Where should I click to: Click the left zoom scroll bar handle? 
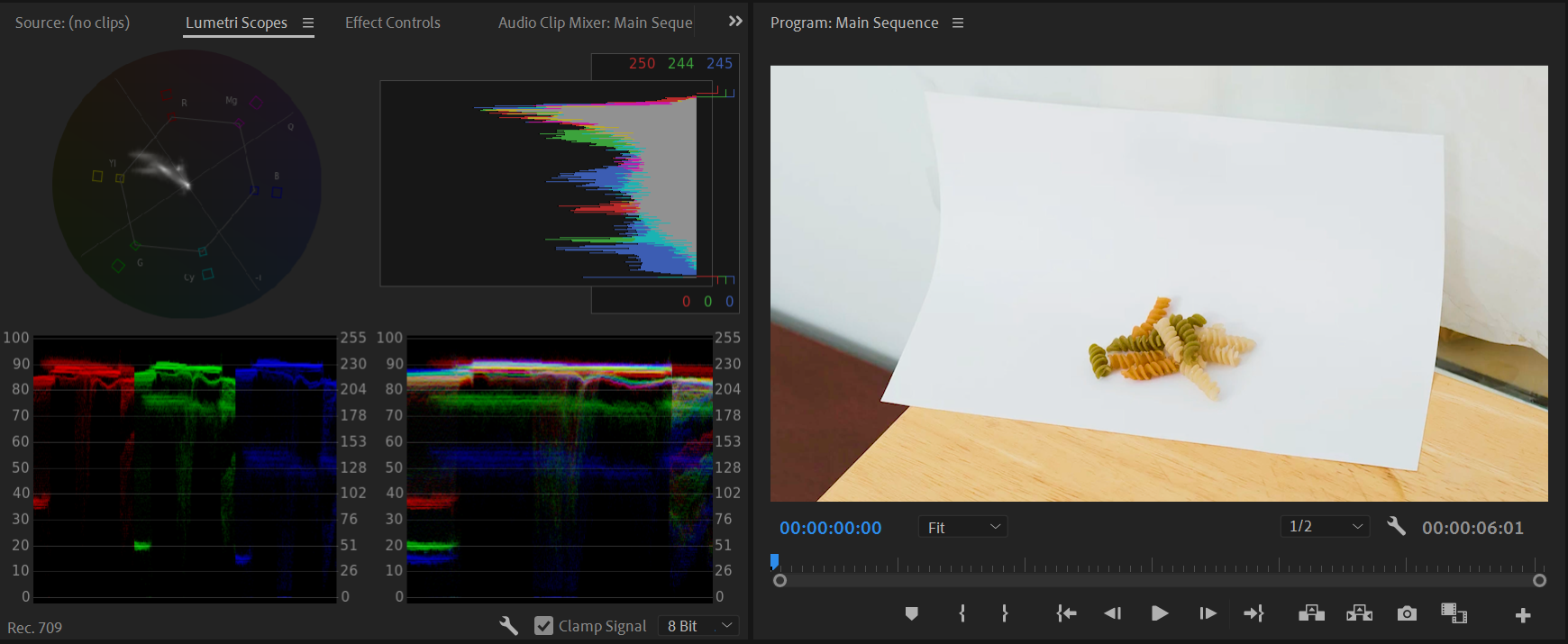(780, 581)
